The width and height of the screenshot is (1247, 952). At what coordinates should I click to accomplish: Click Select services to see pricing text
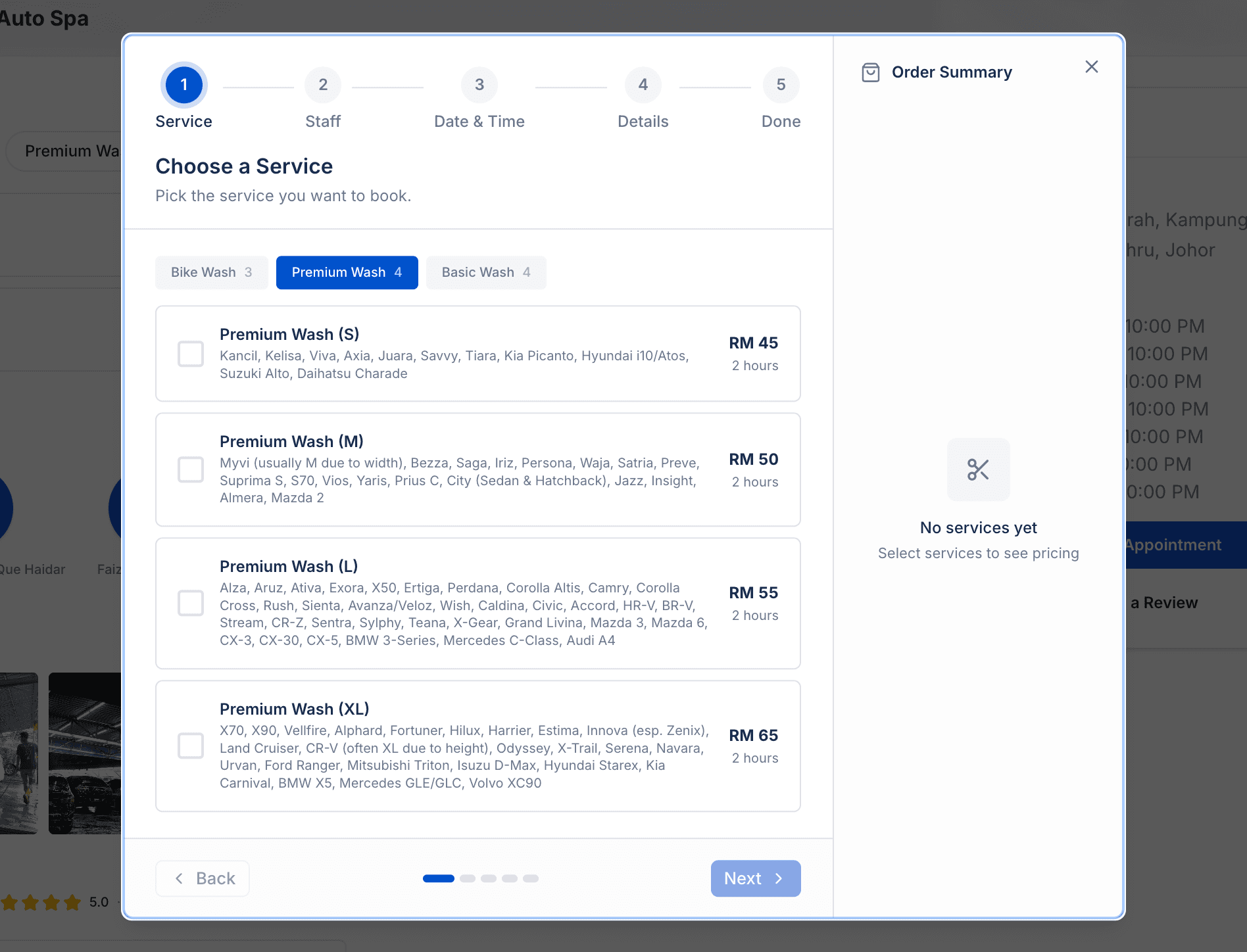[979, 554]
